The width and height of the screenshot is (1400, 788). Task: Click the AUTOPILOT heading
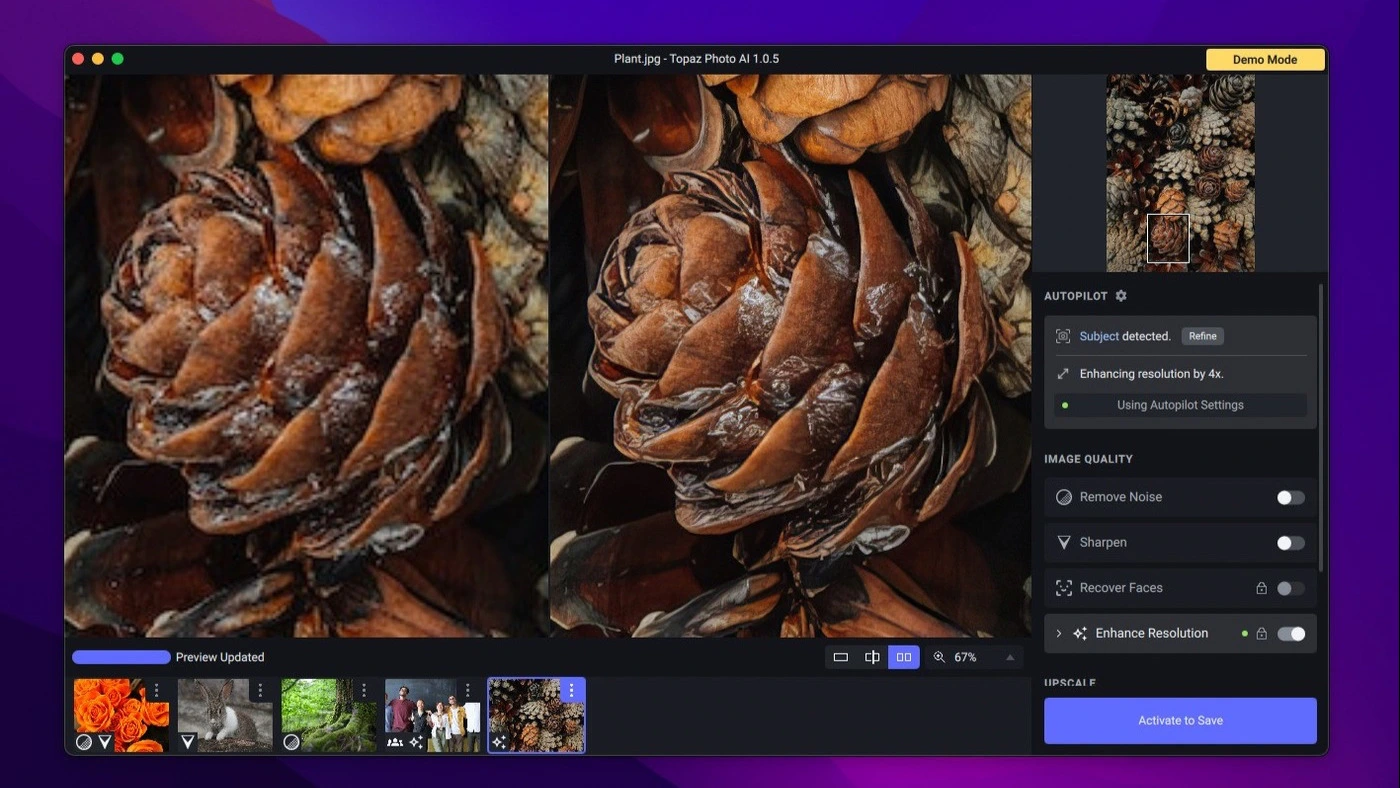(x=1076, y=296)
